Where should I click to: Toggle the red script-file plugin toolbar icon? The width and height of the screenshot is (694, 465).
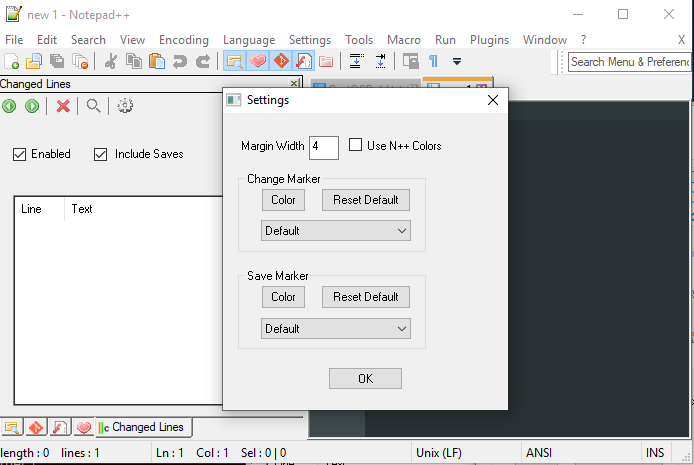[x=304, y=61]
